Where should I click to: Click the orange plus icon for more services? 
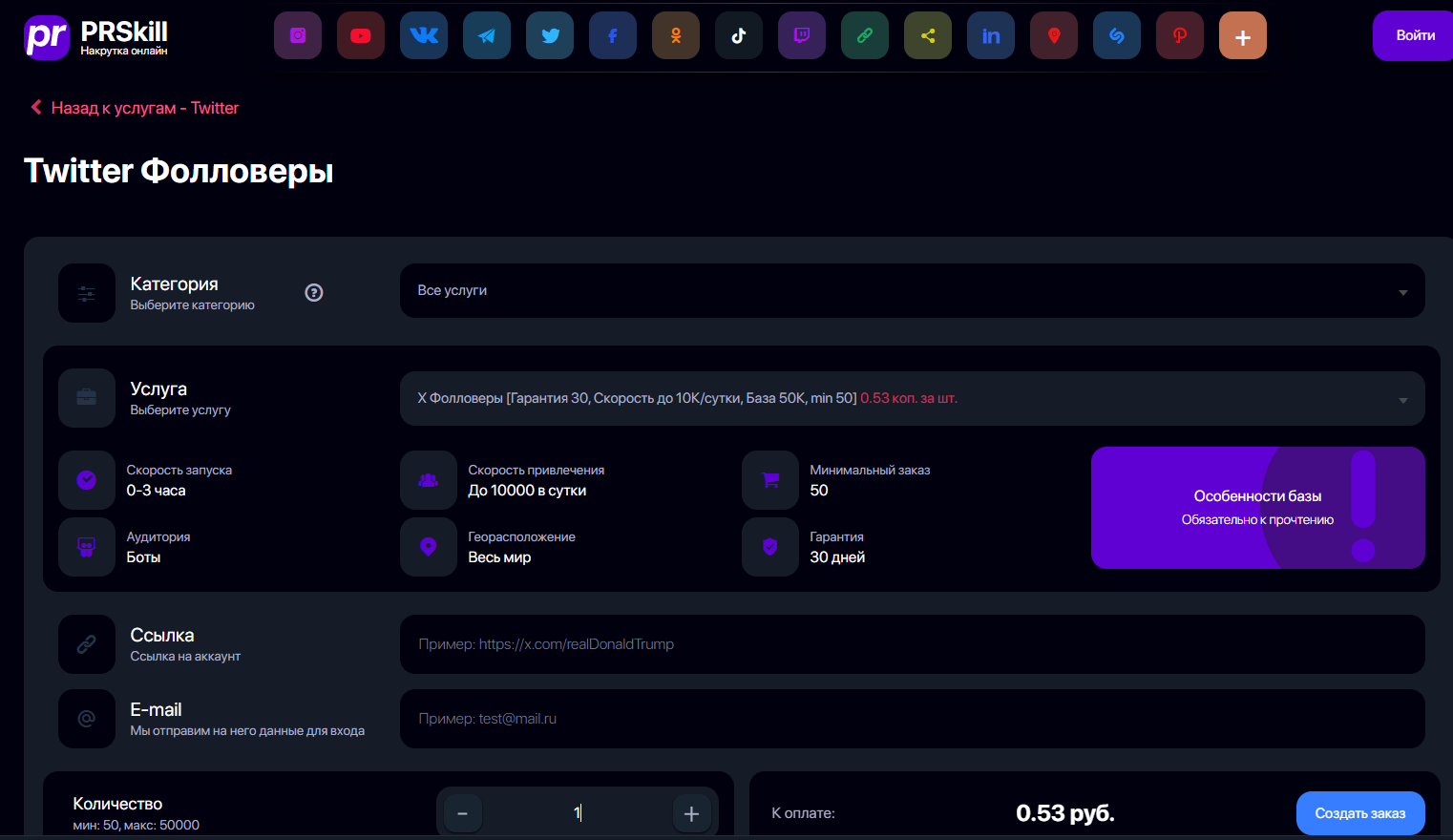(1243, 35)
